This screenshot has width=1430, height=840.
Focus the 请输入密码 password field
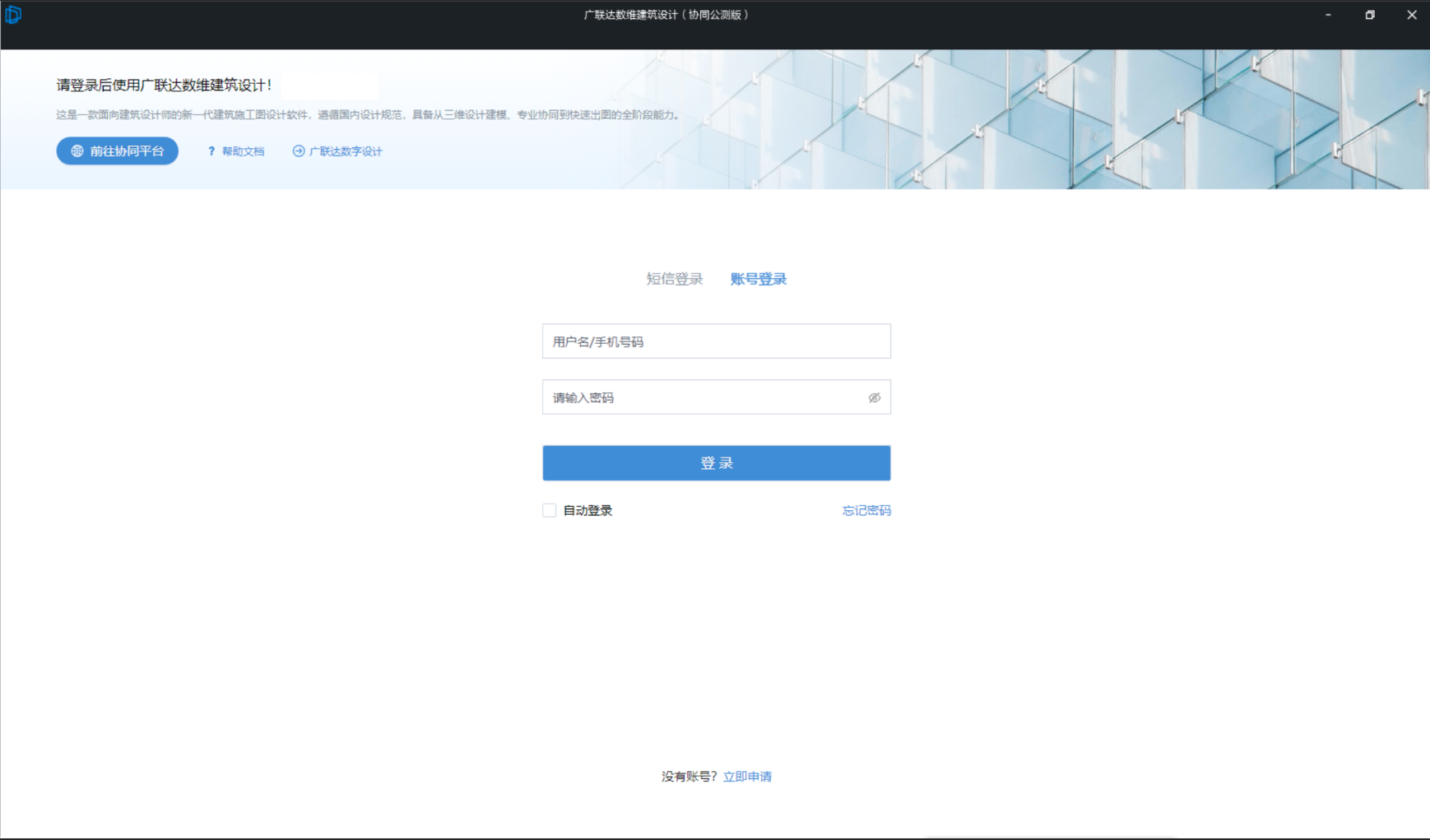coord(716,397)
